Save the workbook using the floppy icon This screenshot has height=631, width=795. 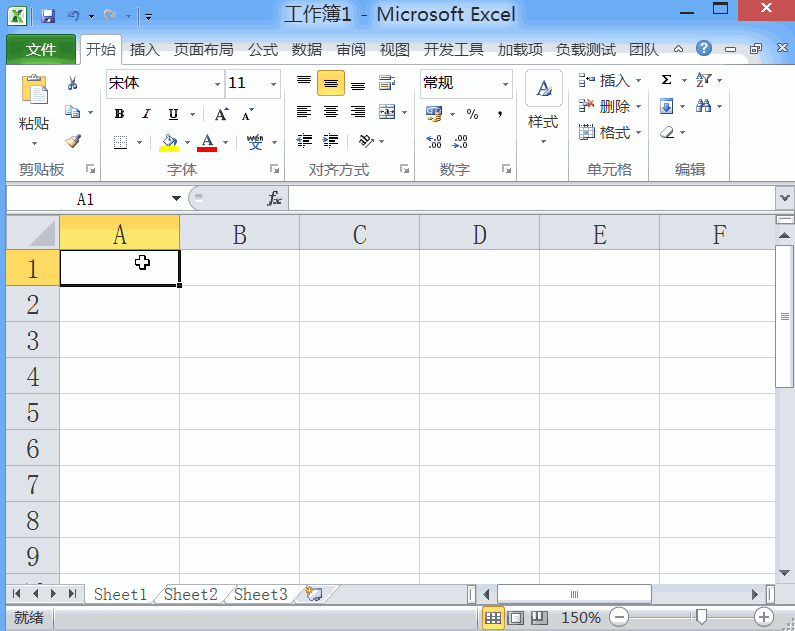pyautogui.click(x=48, y=16)
